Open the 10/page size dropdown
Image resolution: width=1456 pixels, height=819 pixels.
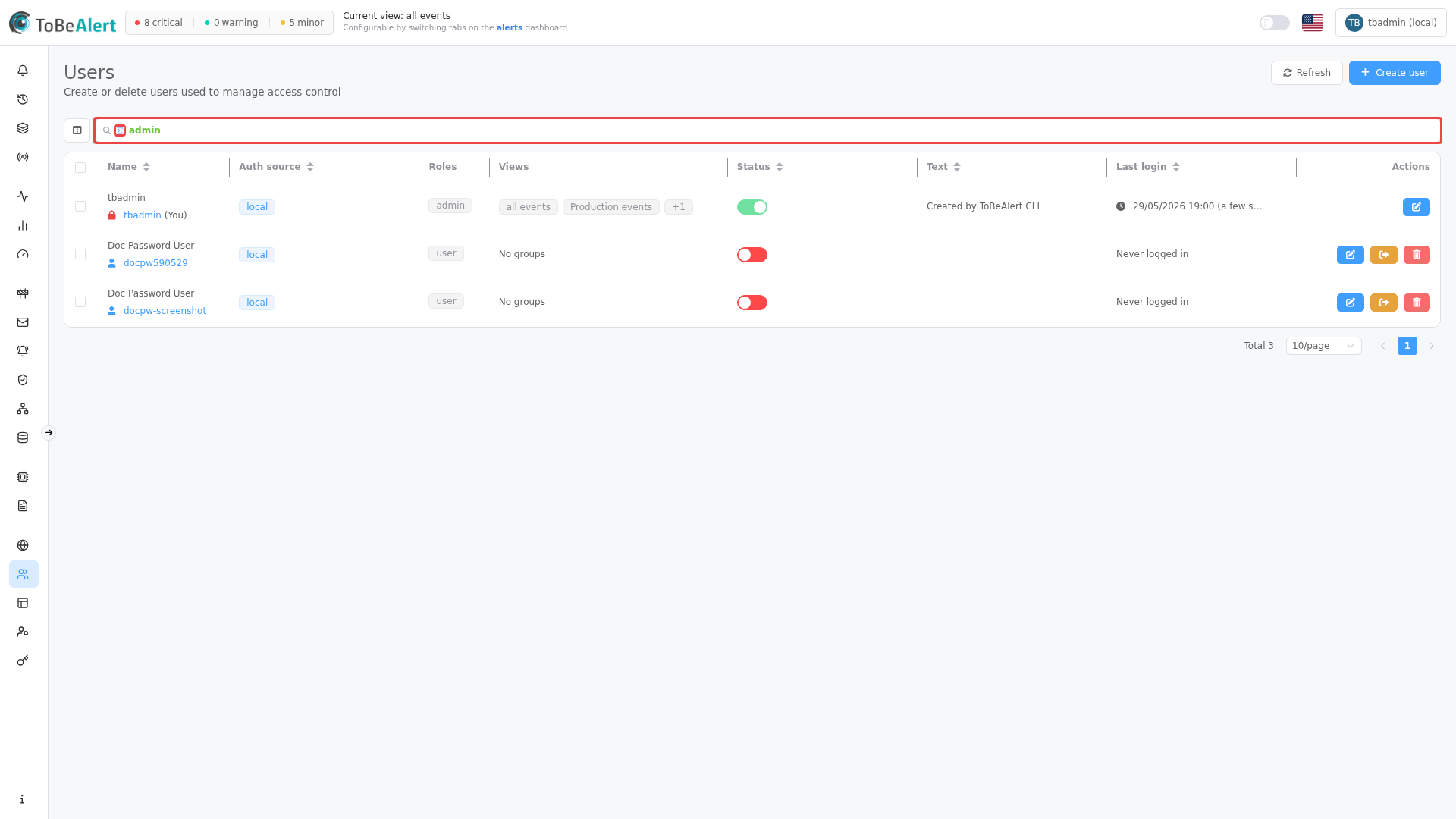(x=1323, y=346)
